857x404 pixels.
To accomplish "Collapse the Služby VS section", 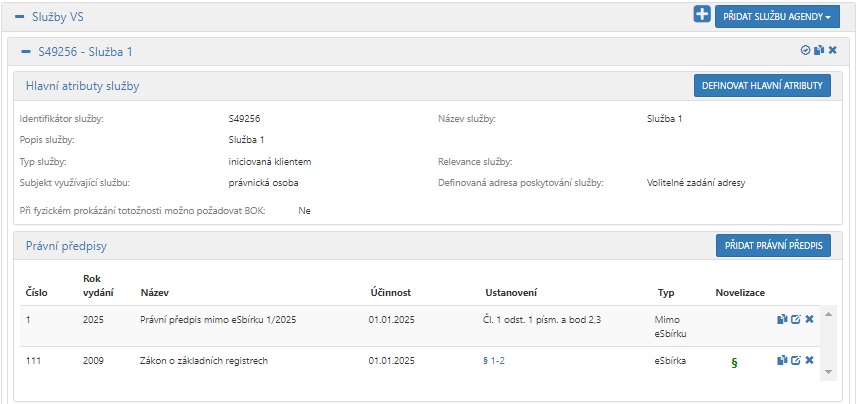I will 19,16.
